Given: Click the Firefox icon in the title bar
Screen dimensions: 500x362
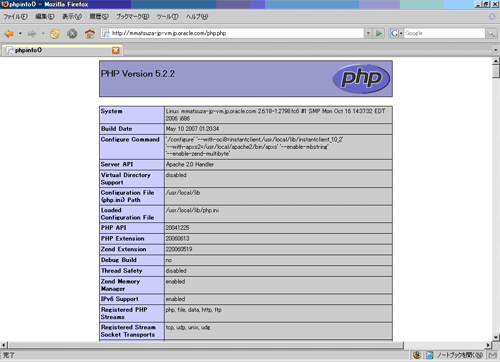Looking at the screenshot, I should point(5,4).
